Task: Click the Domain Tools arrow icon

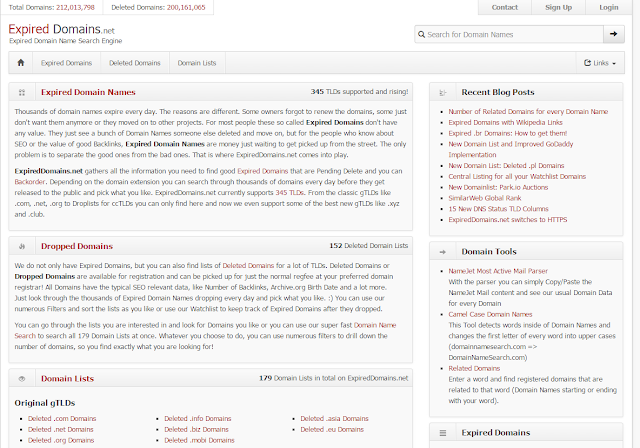Action: click(443, 252)
